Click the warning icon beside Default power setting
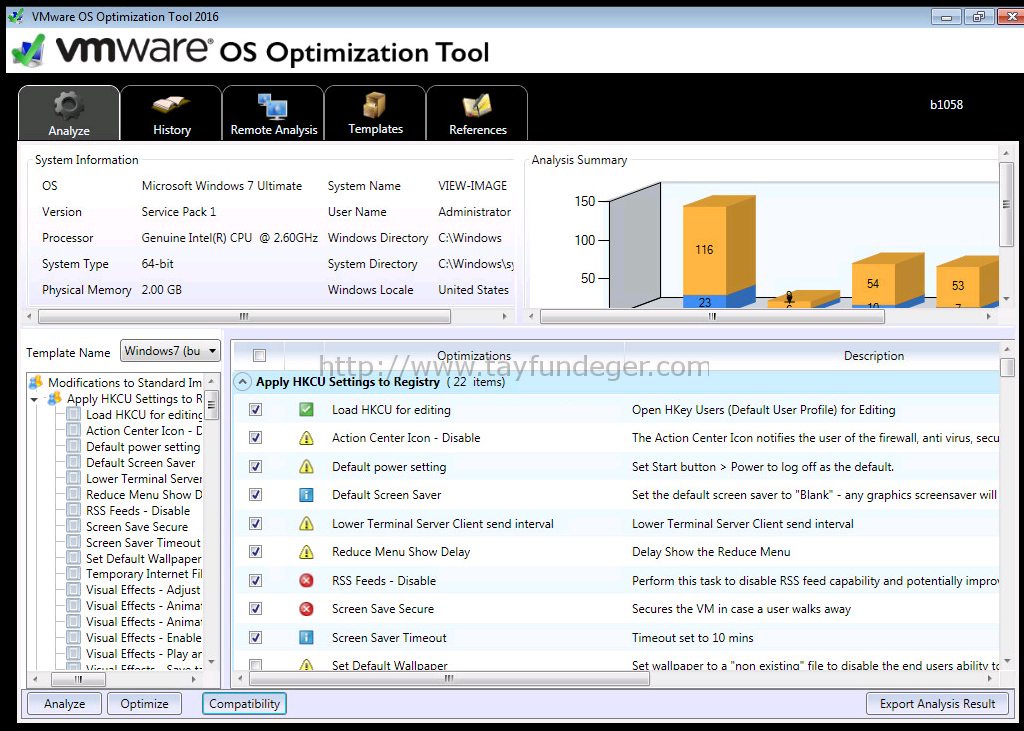1024x731 pixels. coord(306,466)
